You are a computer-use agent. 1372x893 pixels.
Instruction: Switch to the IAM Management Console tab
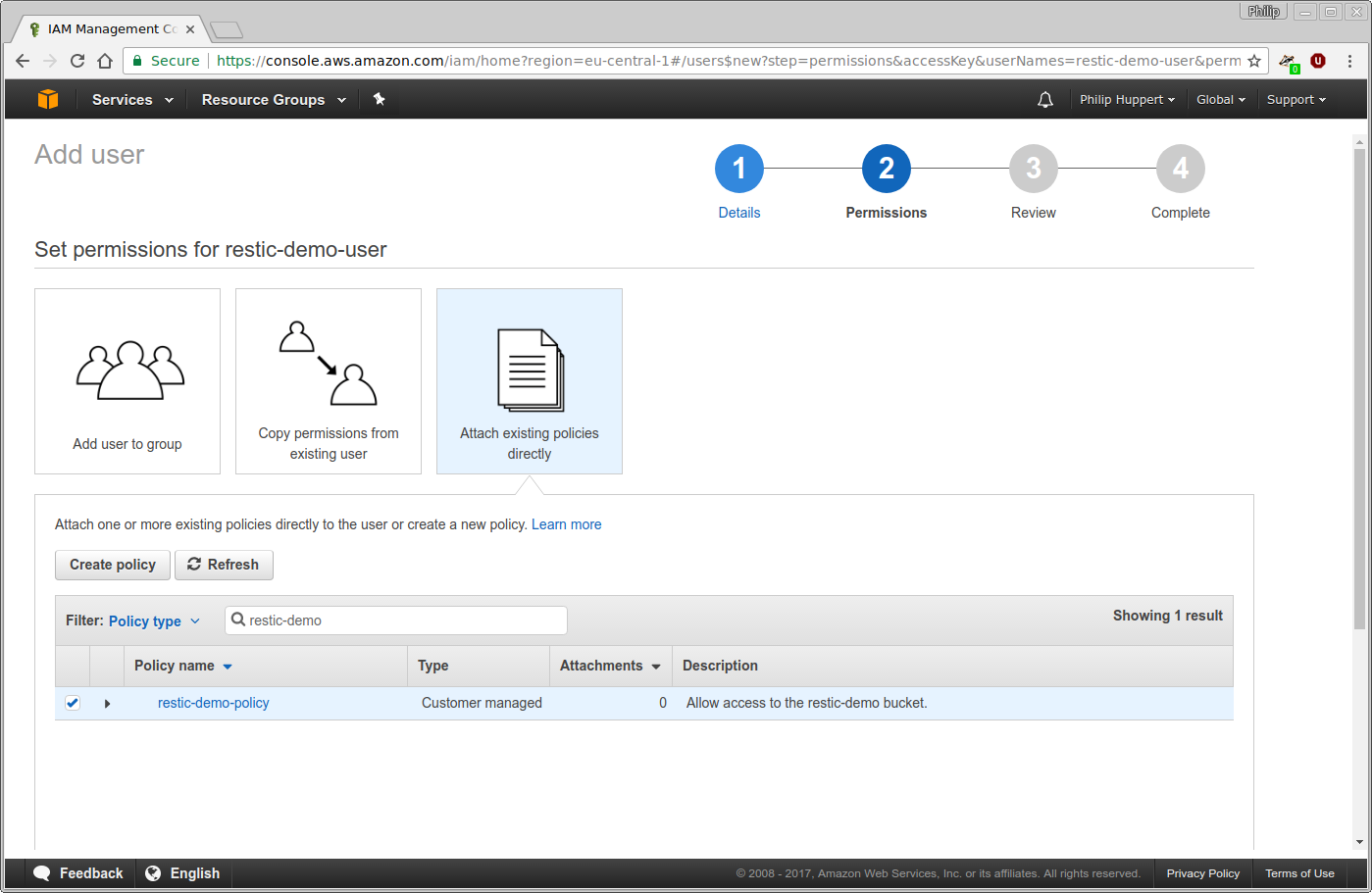pyautogui.click(x=108, y=28)
